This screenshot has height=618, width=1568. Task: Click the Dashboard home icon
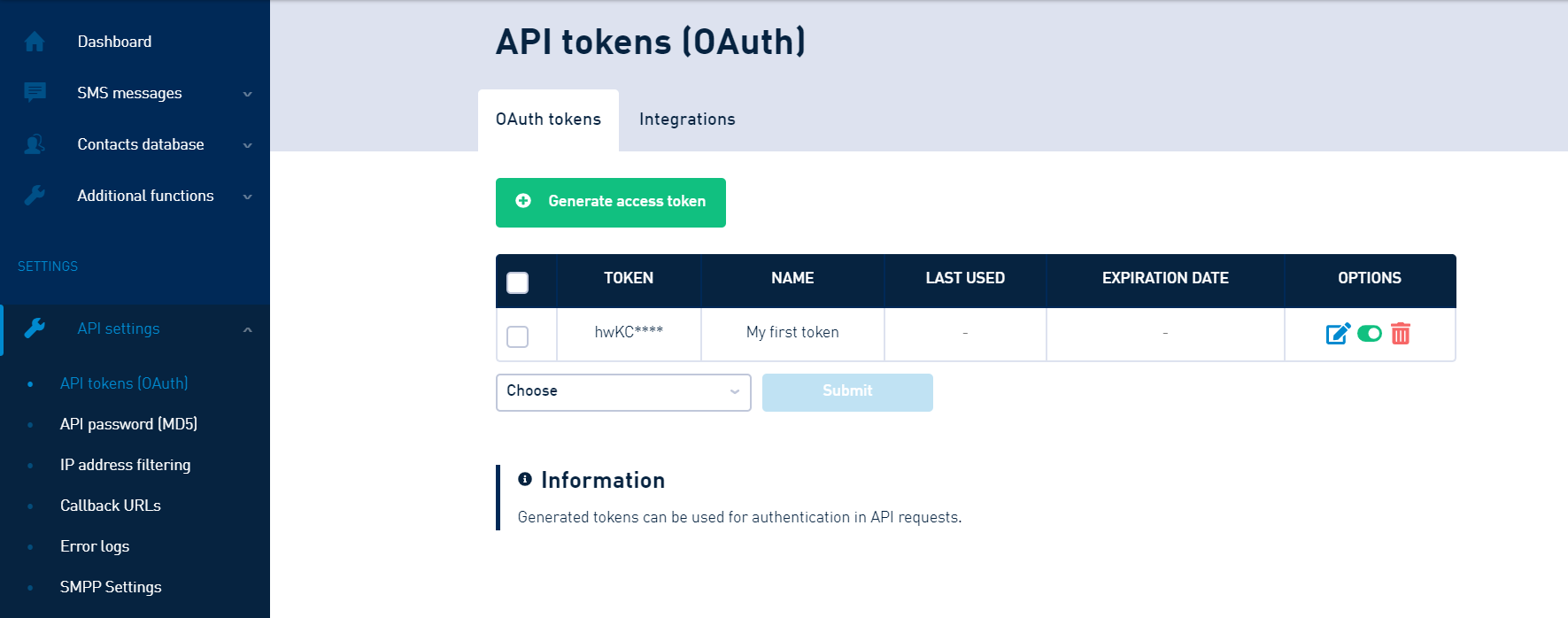point(35,42)
